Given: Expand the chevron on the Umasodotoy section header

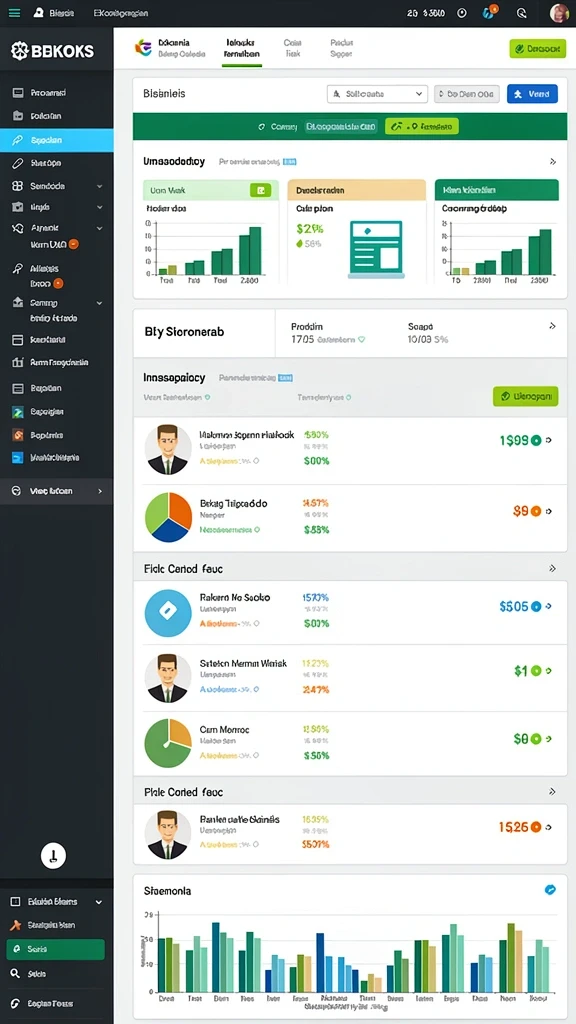Looking at the screenshot, I should 553,161.
